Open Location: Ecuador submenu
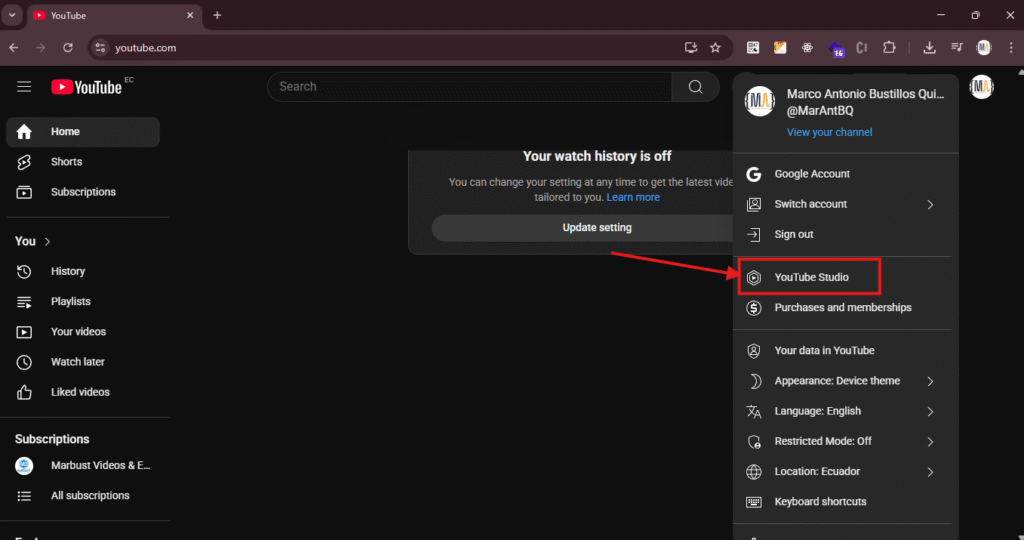The image size is (1024, 540). pos(842,472)
